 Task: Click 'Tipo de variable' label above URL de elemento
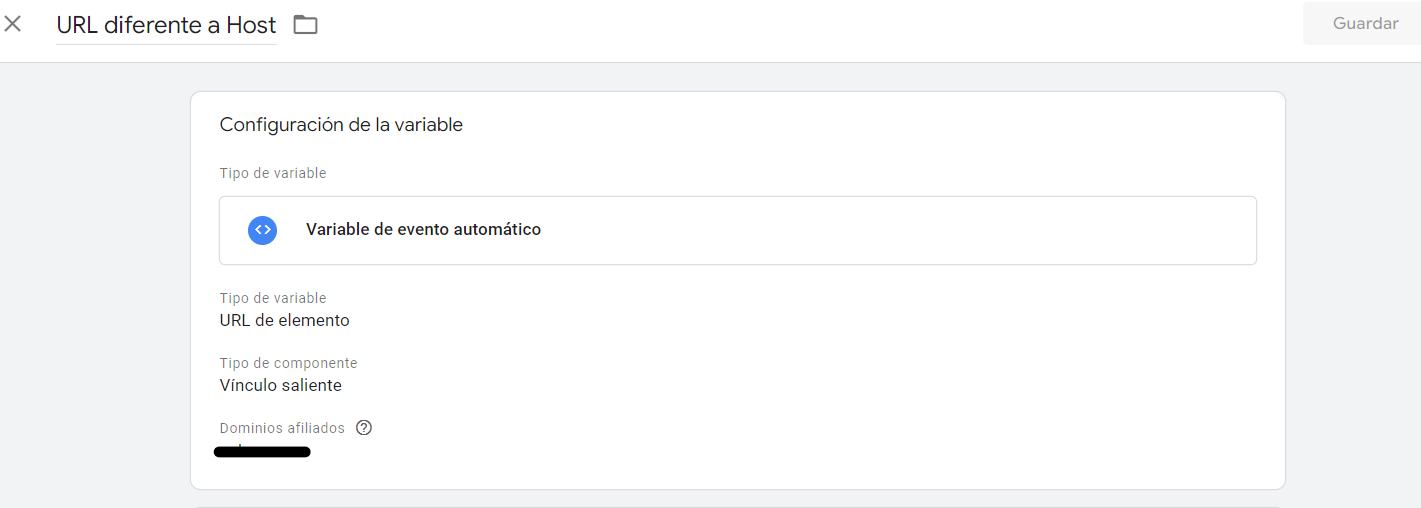pyautogui.click(x=273, y=298)
